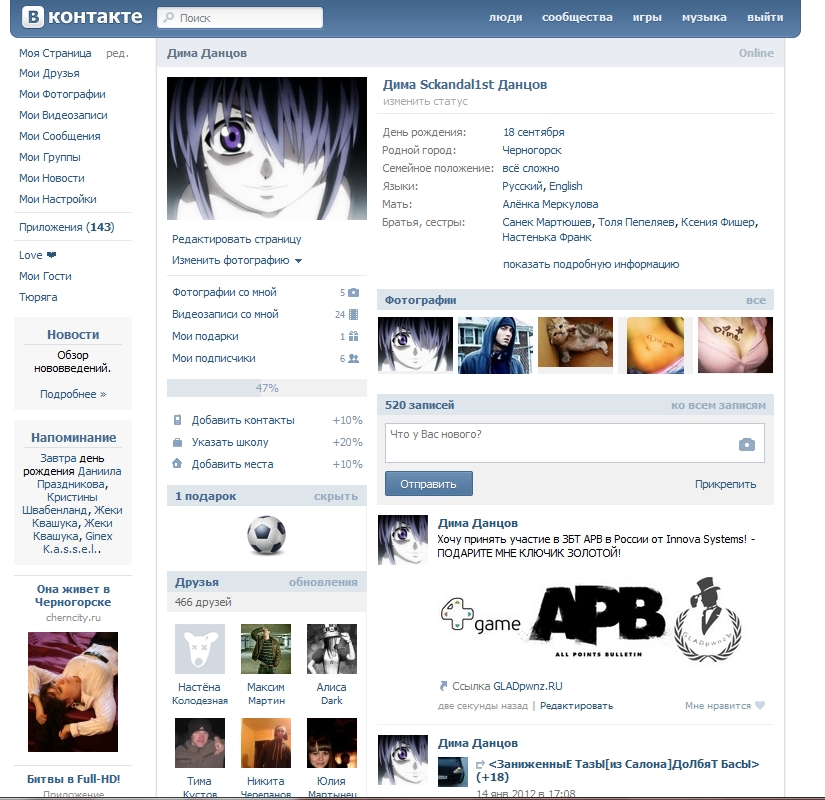Open Мои Фотографии in sidebar
Viewport: 825px width, 800px height.
tap(62, 94)
